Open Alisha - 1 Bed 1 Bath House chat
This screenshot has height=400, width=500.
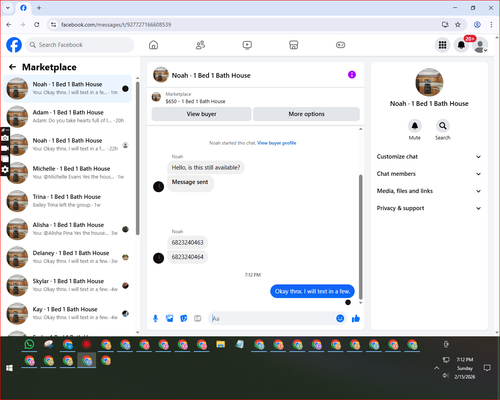[x=67, y=229]
